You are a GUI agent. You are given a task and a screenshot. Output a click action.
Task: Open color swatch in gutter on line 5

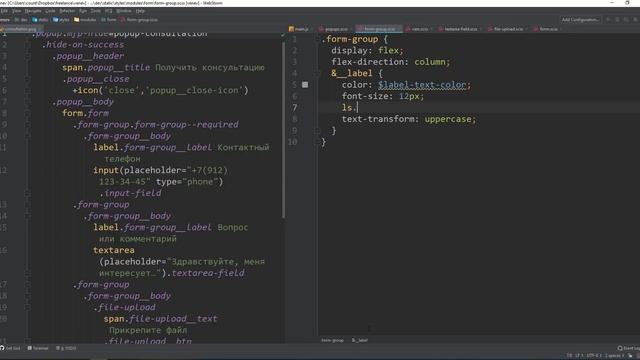(x=305, y=85)
